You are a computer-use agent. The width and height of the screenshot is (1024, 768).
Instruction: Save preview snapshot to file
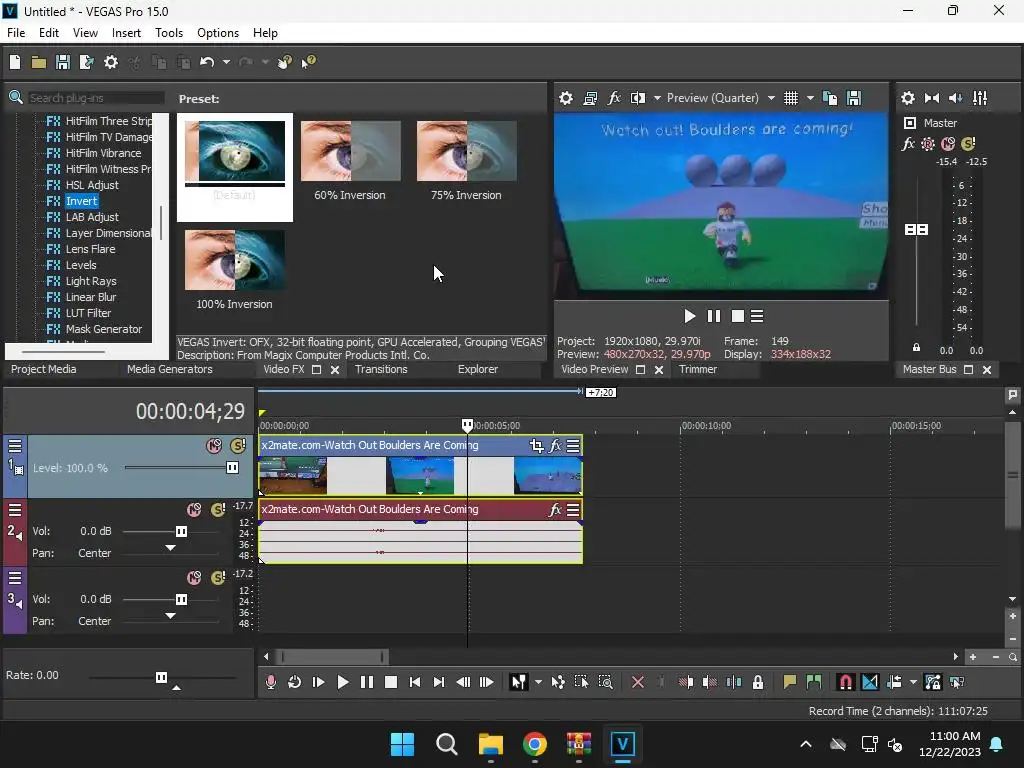(854, 98)
